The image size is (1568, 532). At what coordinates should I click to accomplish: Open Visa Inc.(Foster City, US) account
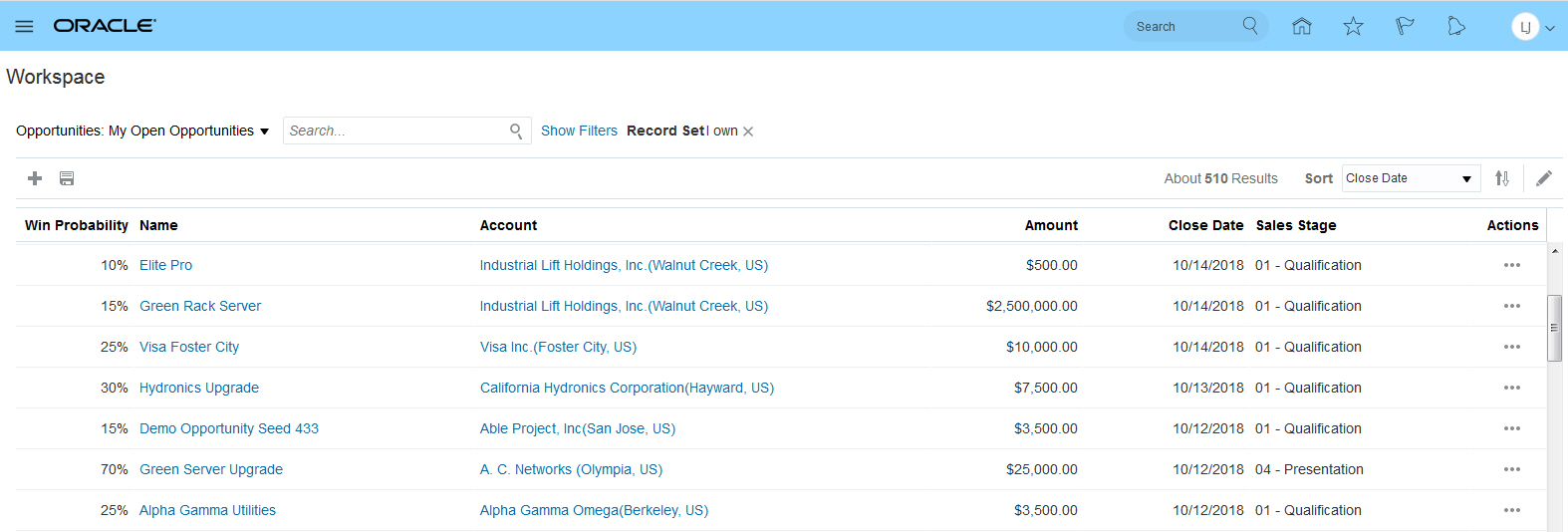[x=558, y=347]
